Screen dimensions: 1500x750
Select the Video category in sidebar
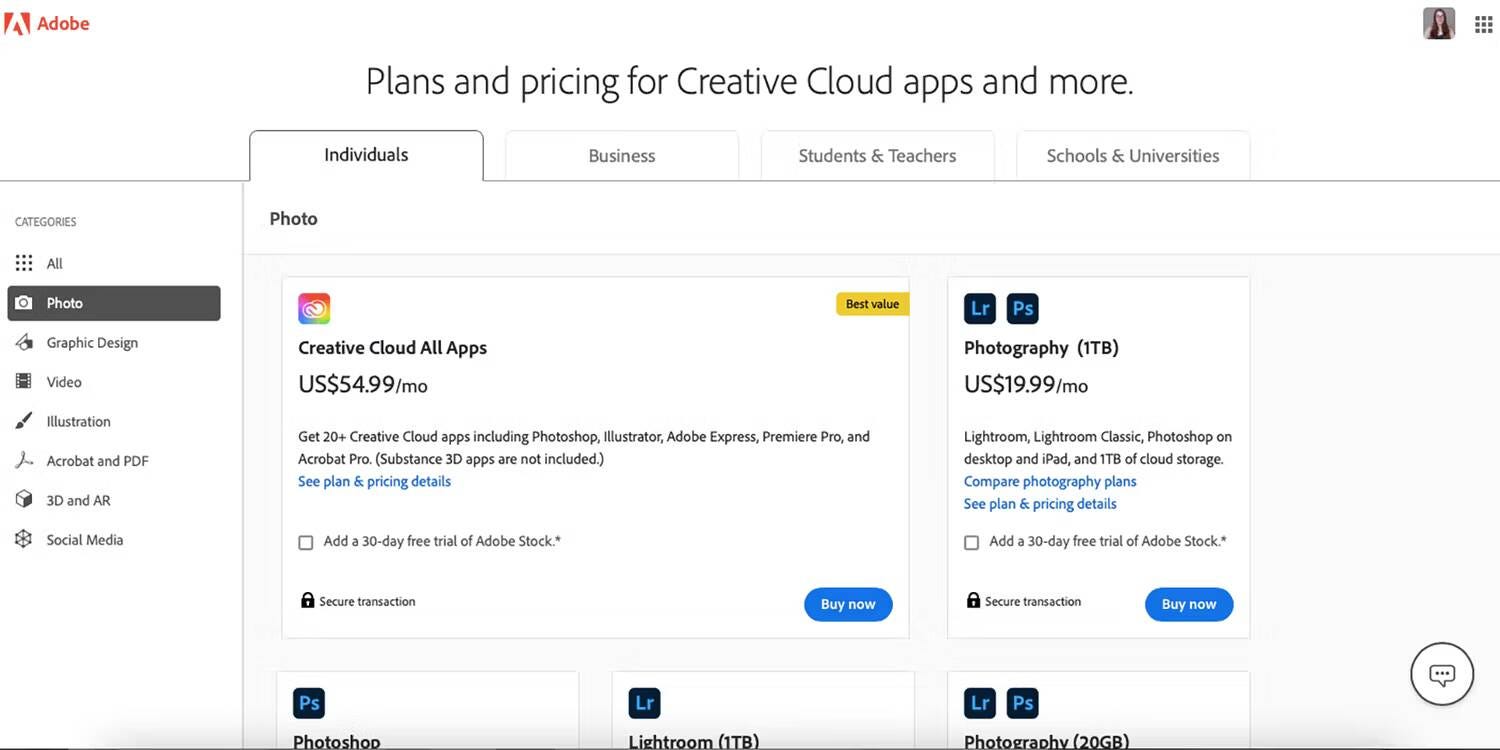[63, 381]
